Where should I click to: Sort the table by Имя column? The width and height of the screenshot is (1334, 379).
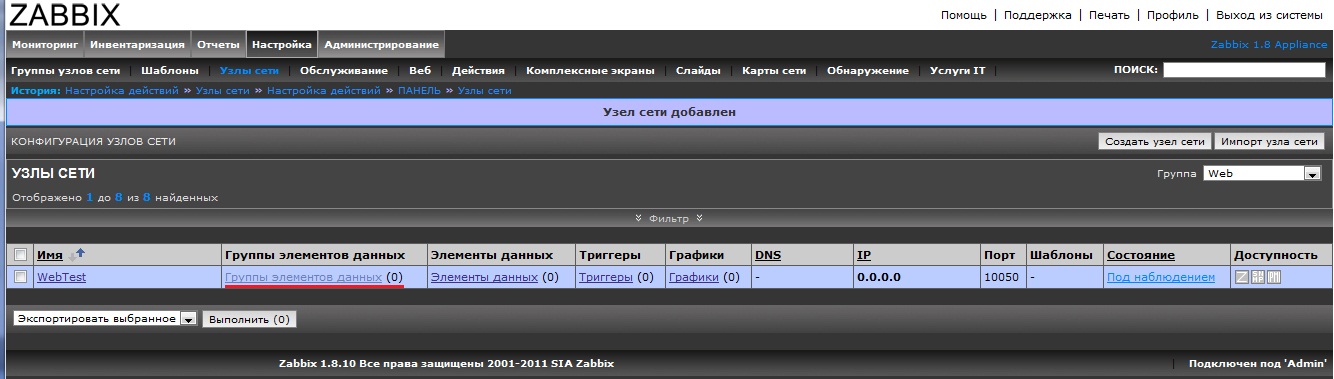(x=49, y=255)
